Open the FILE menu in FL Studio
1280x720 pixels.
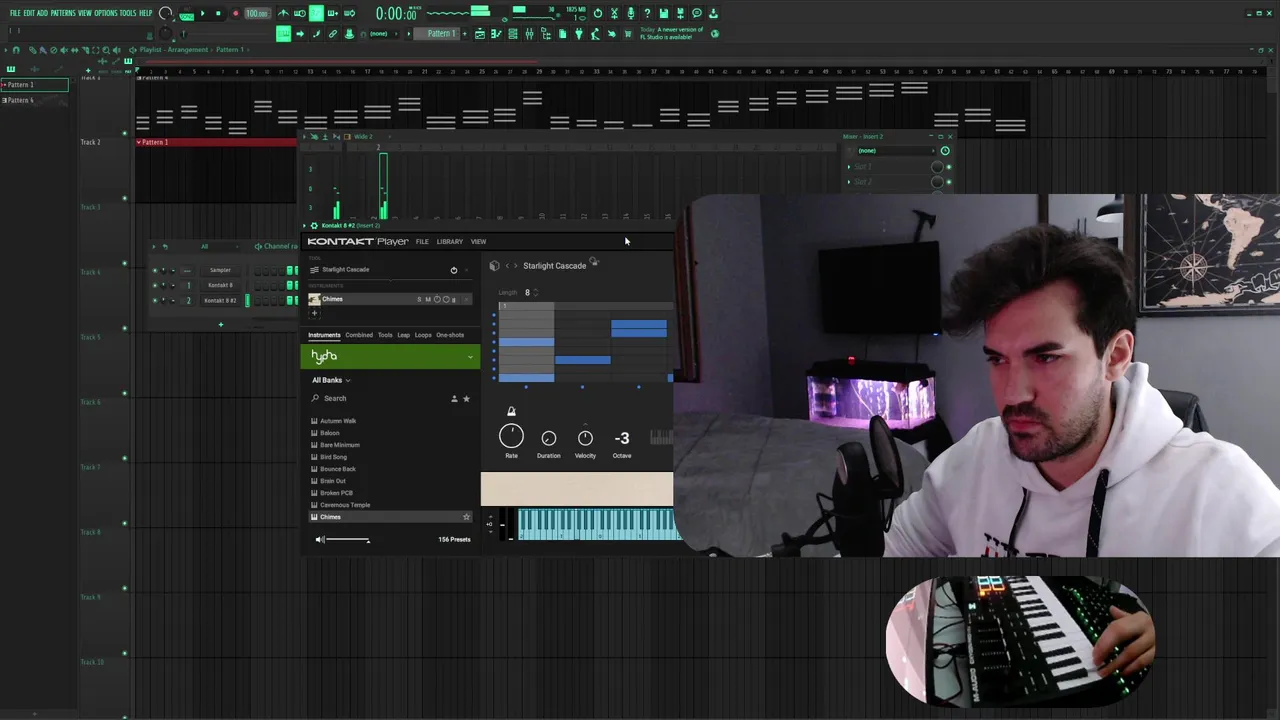pos(15,13)
